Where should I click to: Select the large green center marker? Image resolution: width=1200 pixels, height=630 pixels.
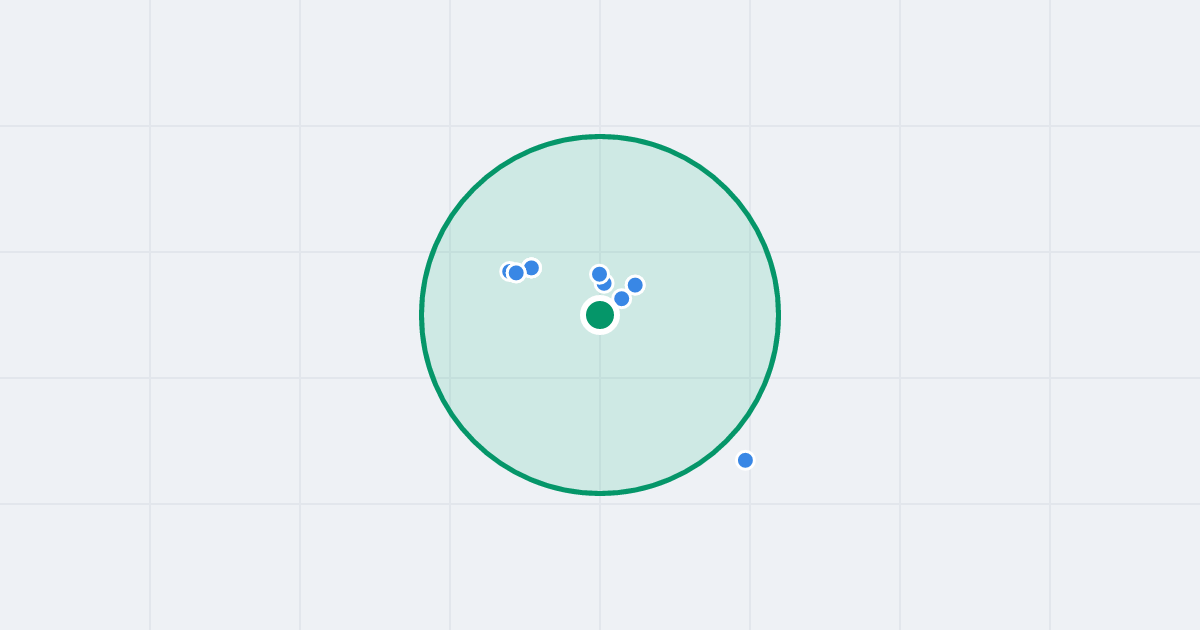(x=600, y=315)
